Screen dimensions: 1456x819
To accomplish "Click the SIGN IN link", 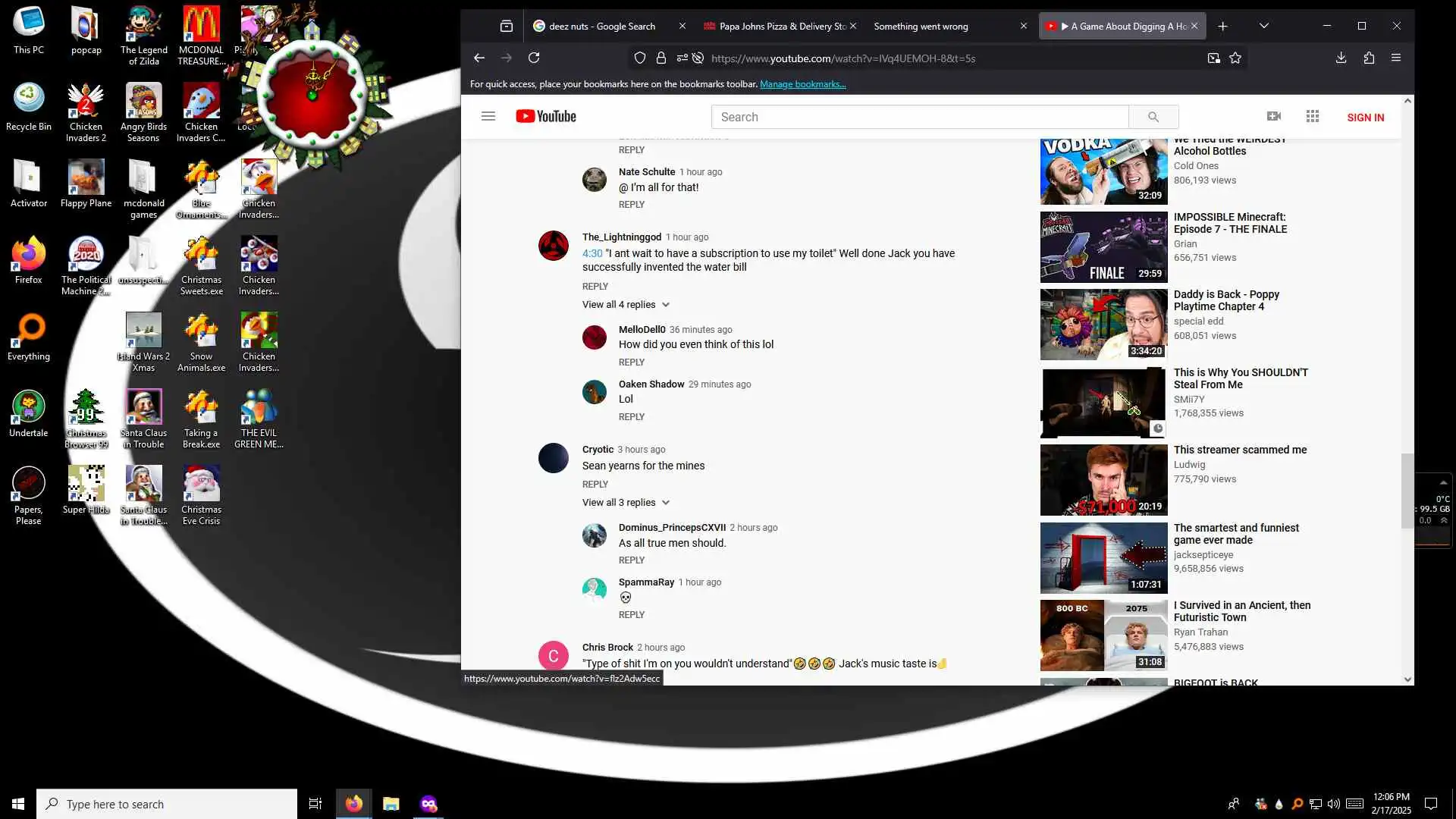I will click(x=1365, y=118).
